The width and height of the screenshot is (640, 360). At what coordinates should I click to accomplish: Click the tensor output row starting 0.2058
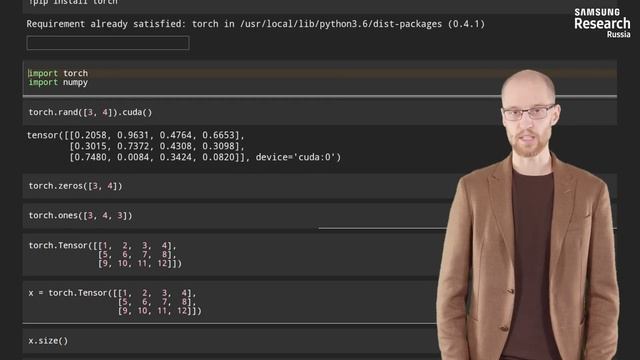coord(136,135)
